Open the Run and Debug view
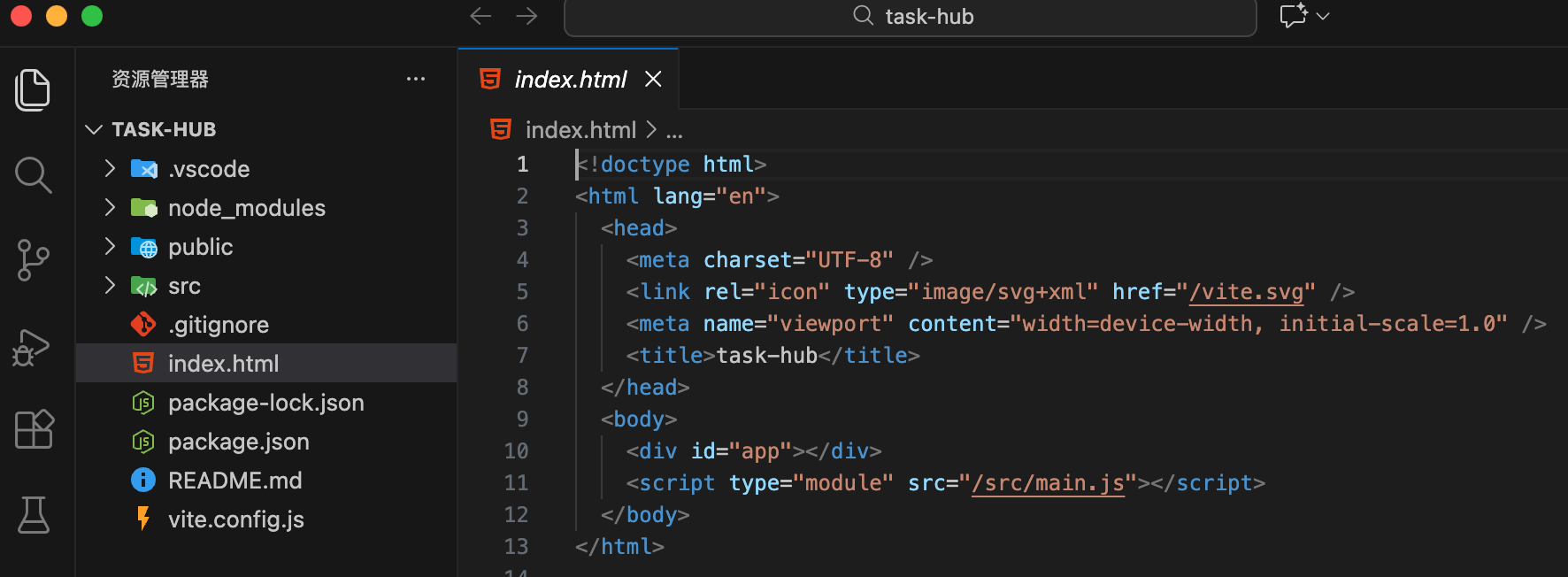 [33, 347]
